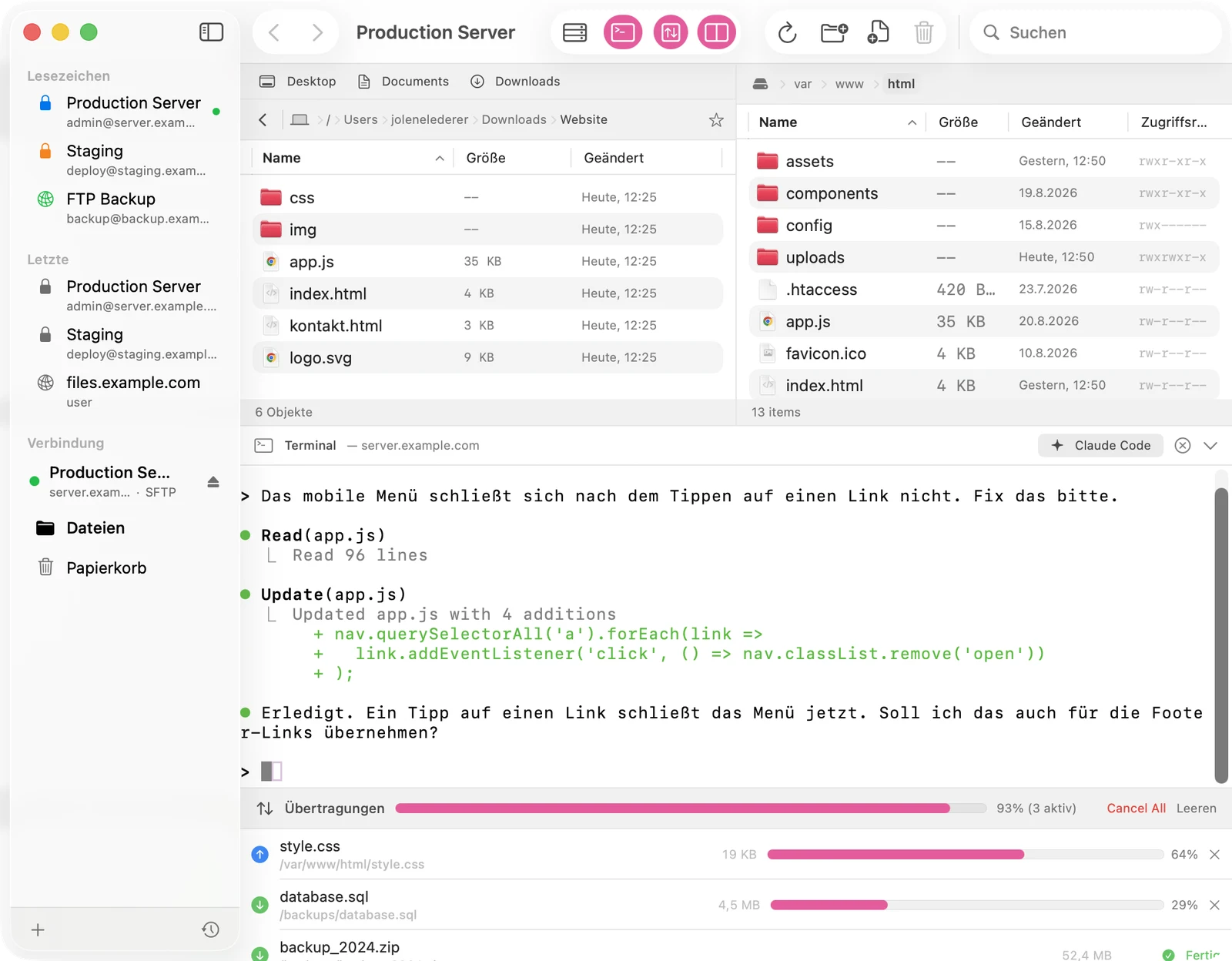Launch the Claude Code button
Image resolution: width=1232 pixels, height=961 pixels.
[x=1100, y=446]
